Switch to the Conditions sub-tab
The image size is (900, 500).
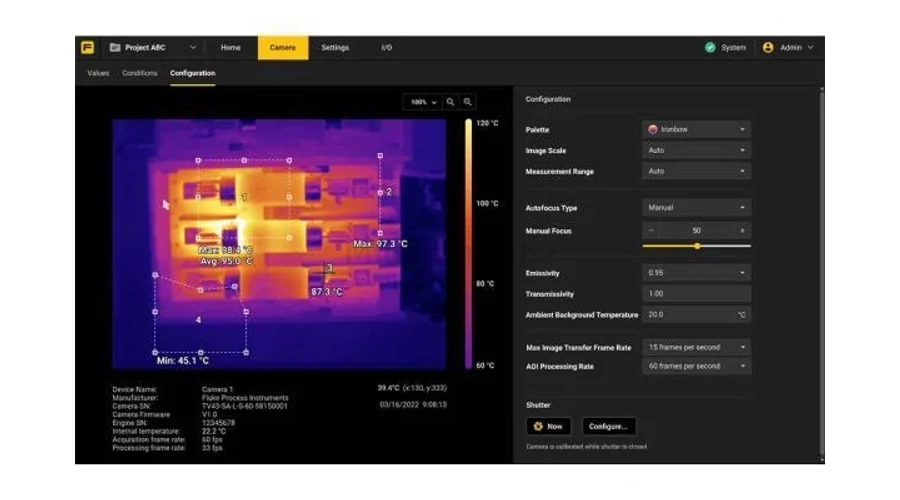(x=139, y=73)
